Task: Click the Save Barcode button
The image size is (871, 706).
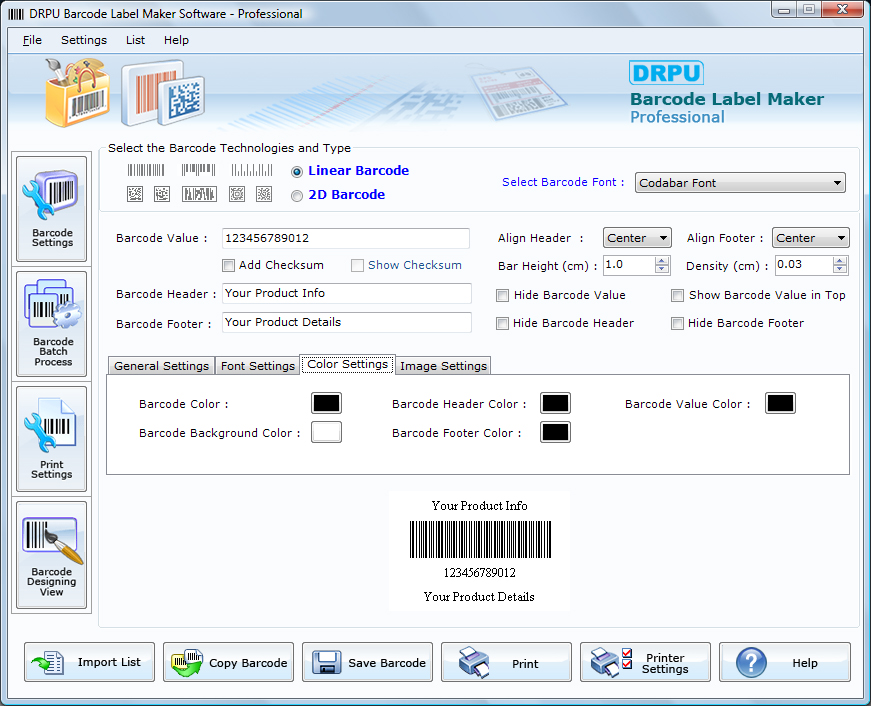Action: (x=367, y=662)
